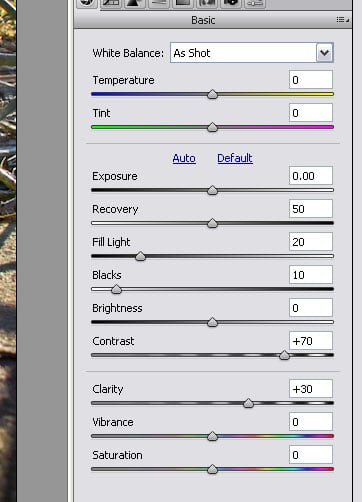Open the Presets tab icon
This screenshot has height=502, width=362.
(255, 3)
